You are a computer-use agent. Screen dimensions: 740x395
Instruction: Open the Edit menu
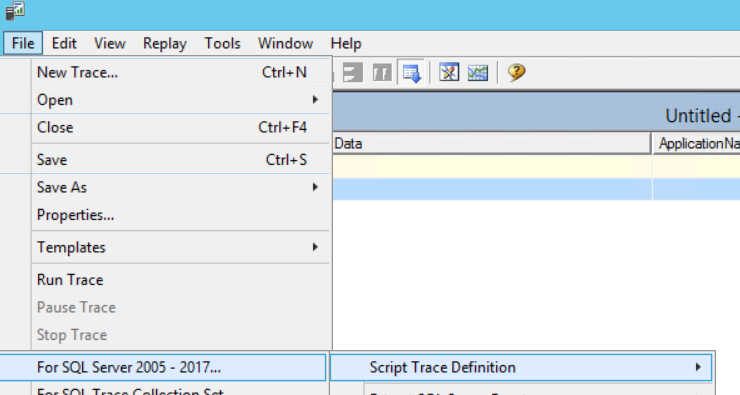[64, 43]
